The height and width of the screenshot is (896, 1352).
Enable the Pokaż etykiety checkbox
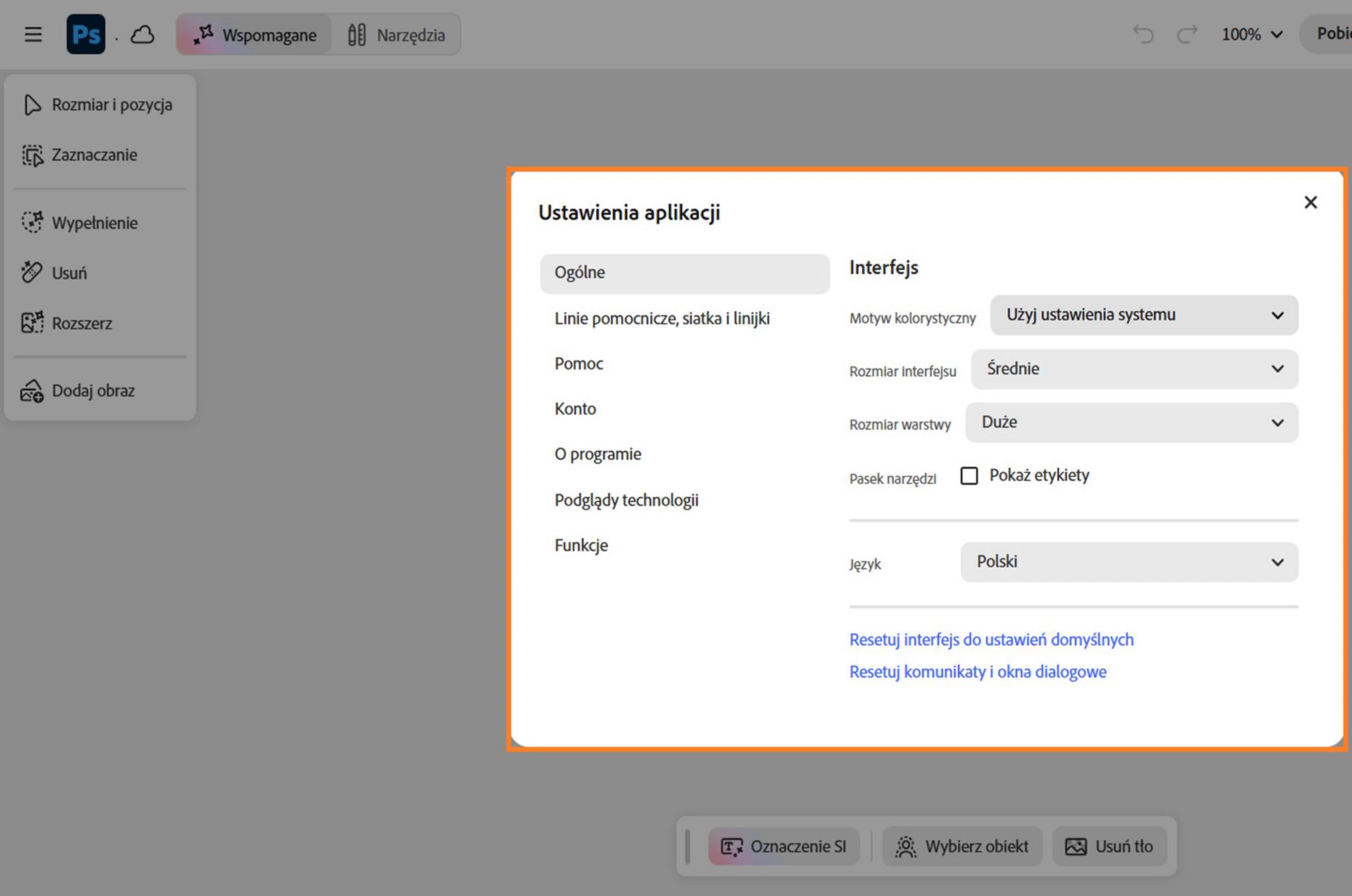(x=969, y=476)
